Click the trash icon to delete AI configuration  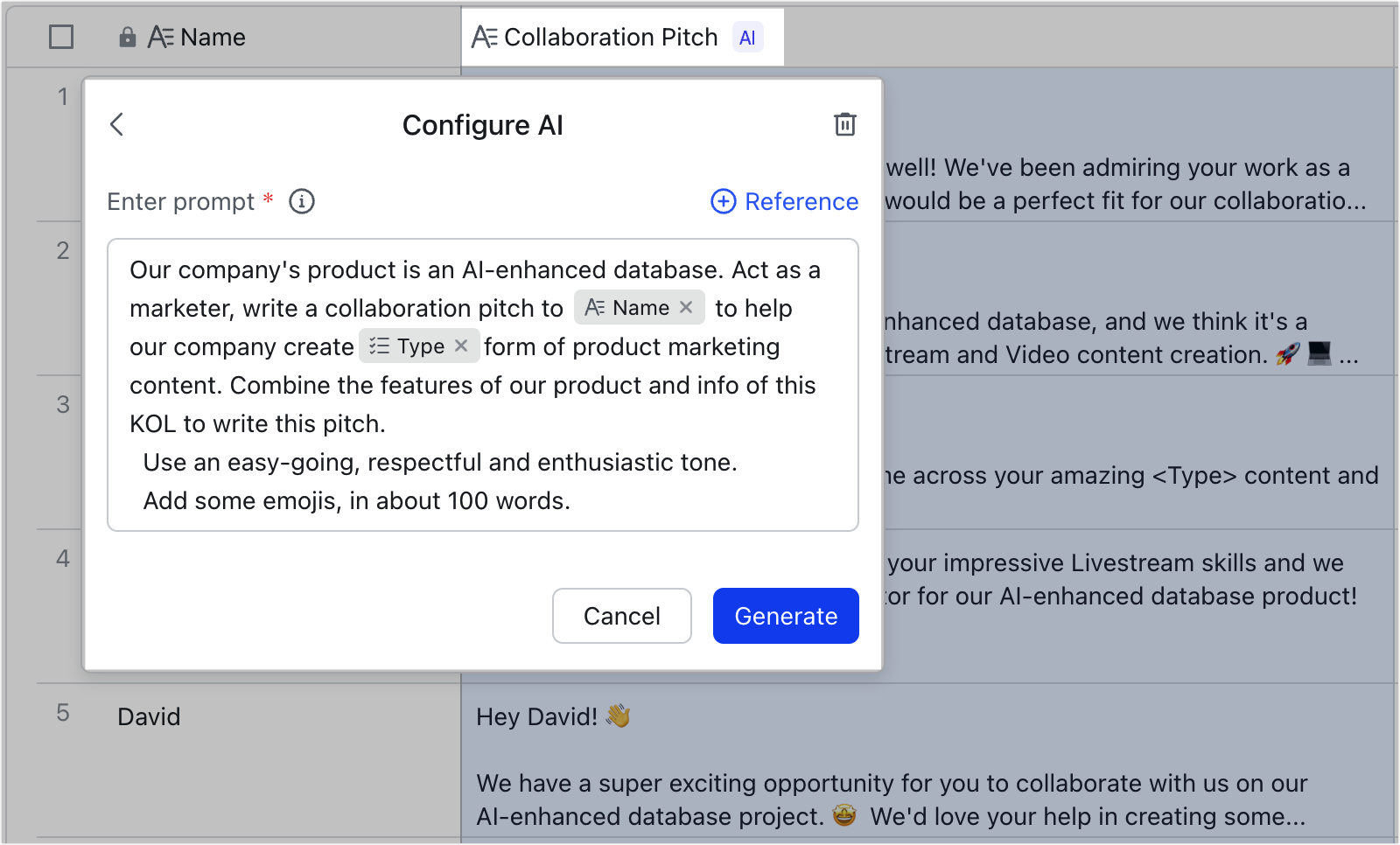844,124
